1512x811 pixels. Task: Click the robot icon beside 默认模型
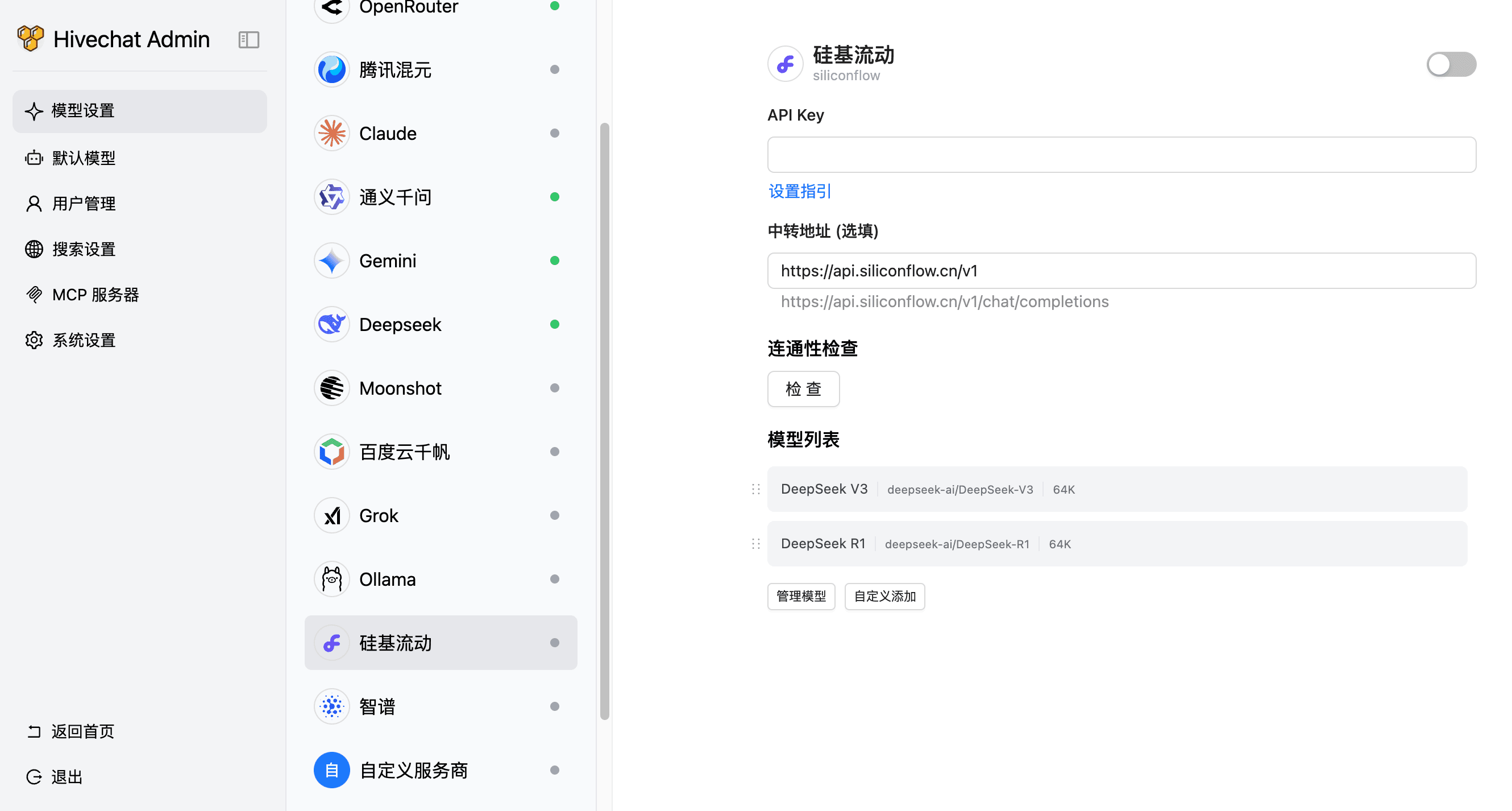coord(34,158)
